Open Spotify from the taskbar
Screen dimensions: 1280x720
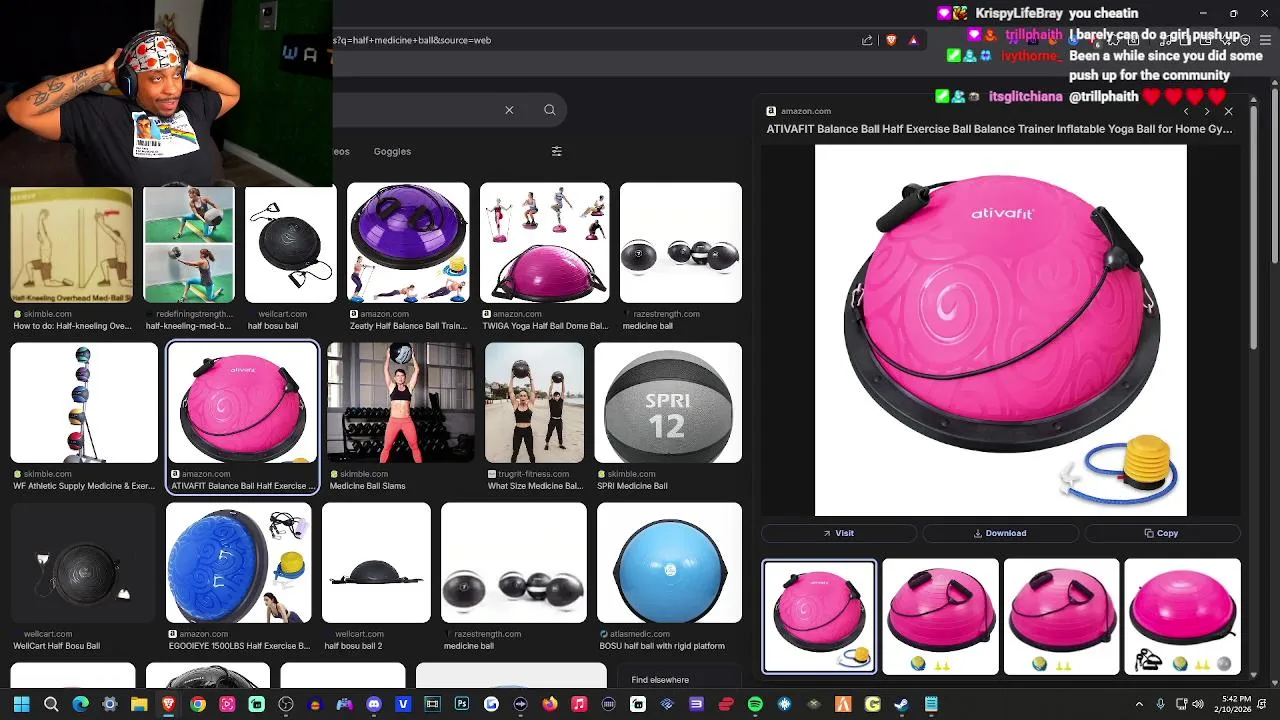click(755, 705)
